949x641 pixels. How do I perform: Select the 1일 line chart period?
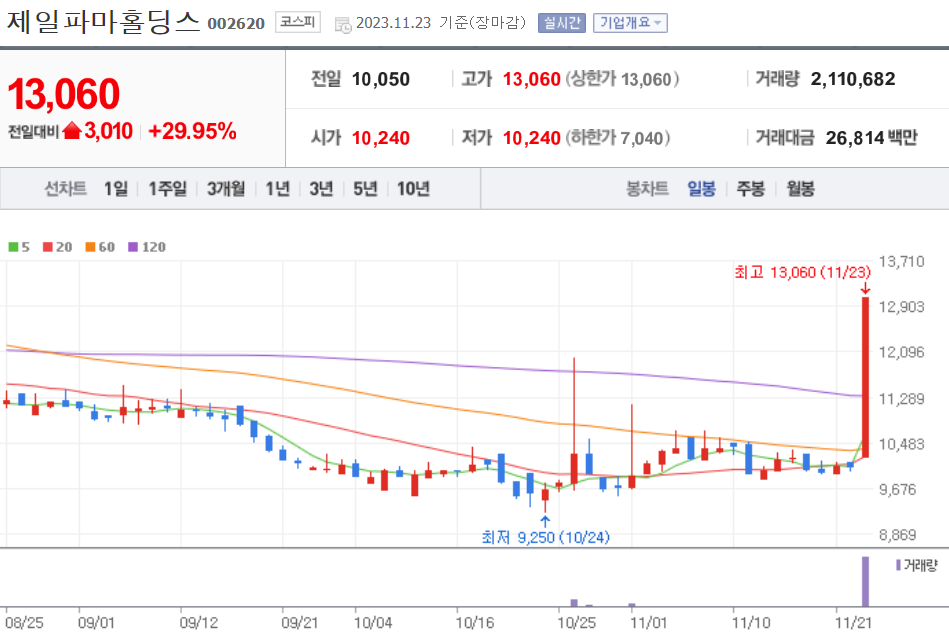(116, 189)
